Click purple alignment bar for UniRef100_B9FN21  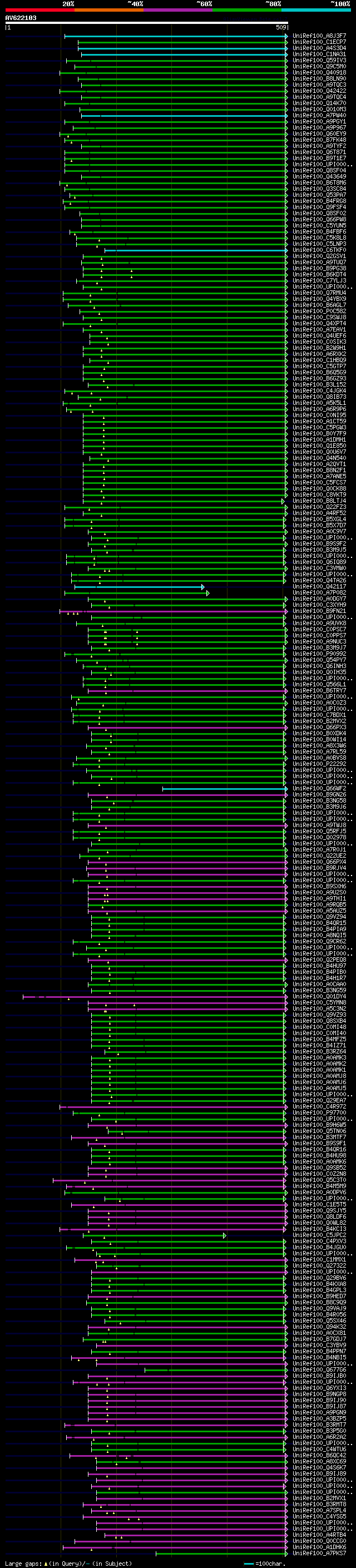coord(174,611)
